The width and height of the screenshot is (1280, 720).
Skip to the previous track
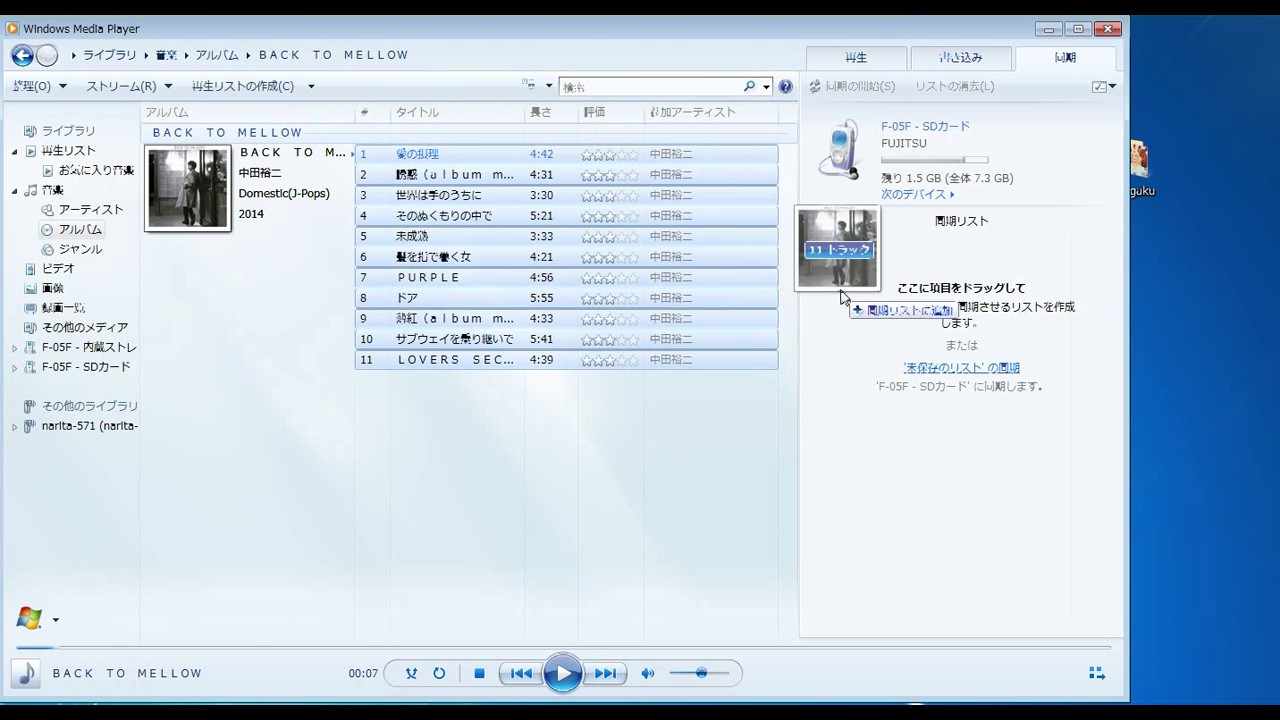521,674
